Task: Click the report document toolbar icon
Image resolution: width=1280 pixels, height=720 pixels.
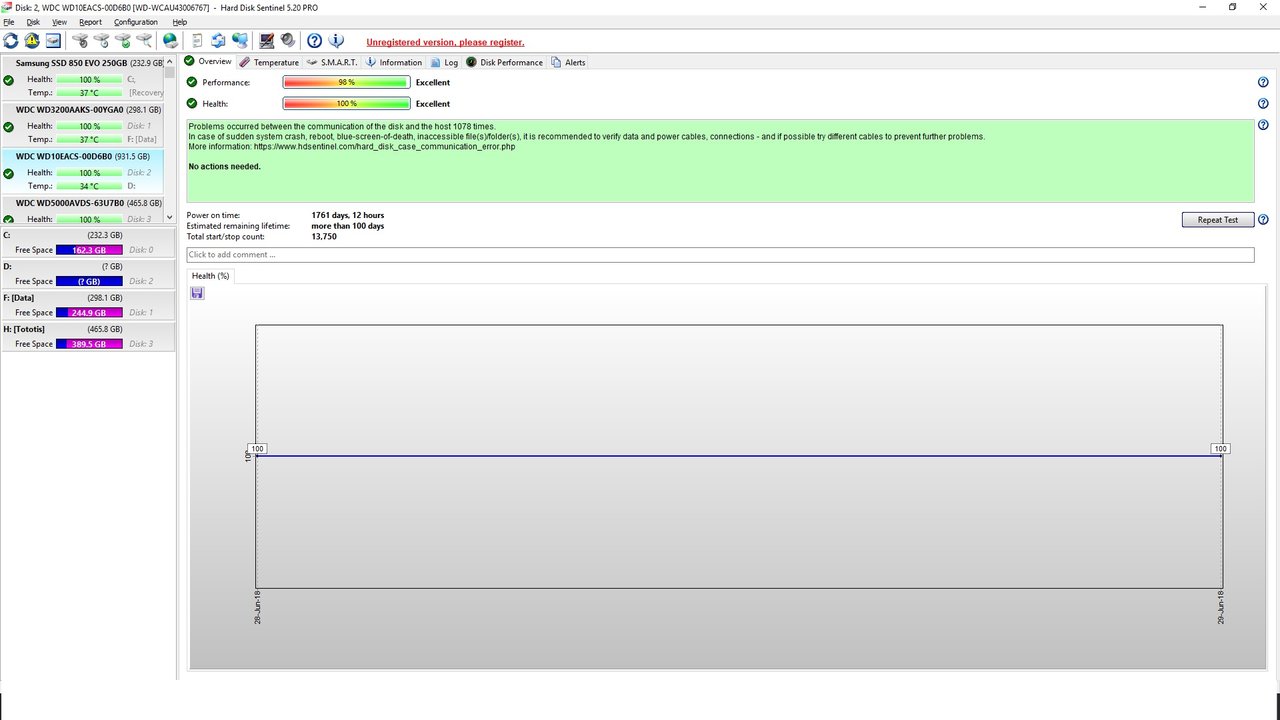Action: (x=197, y=41)
